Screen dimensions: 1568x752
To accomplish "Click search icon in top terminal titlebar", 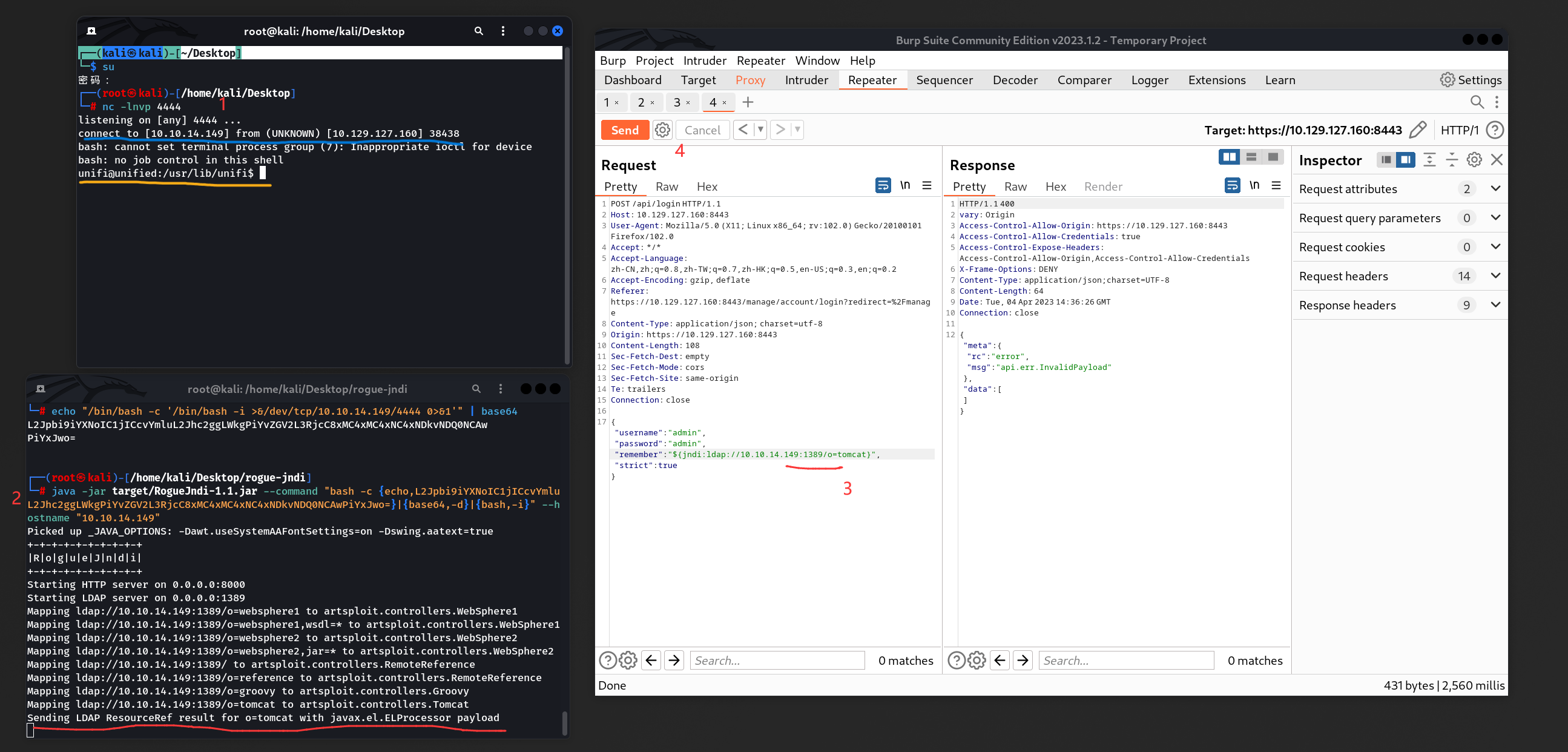I will pyautogui.click(x=478, y=31).
